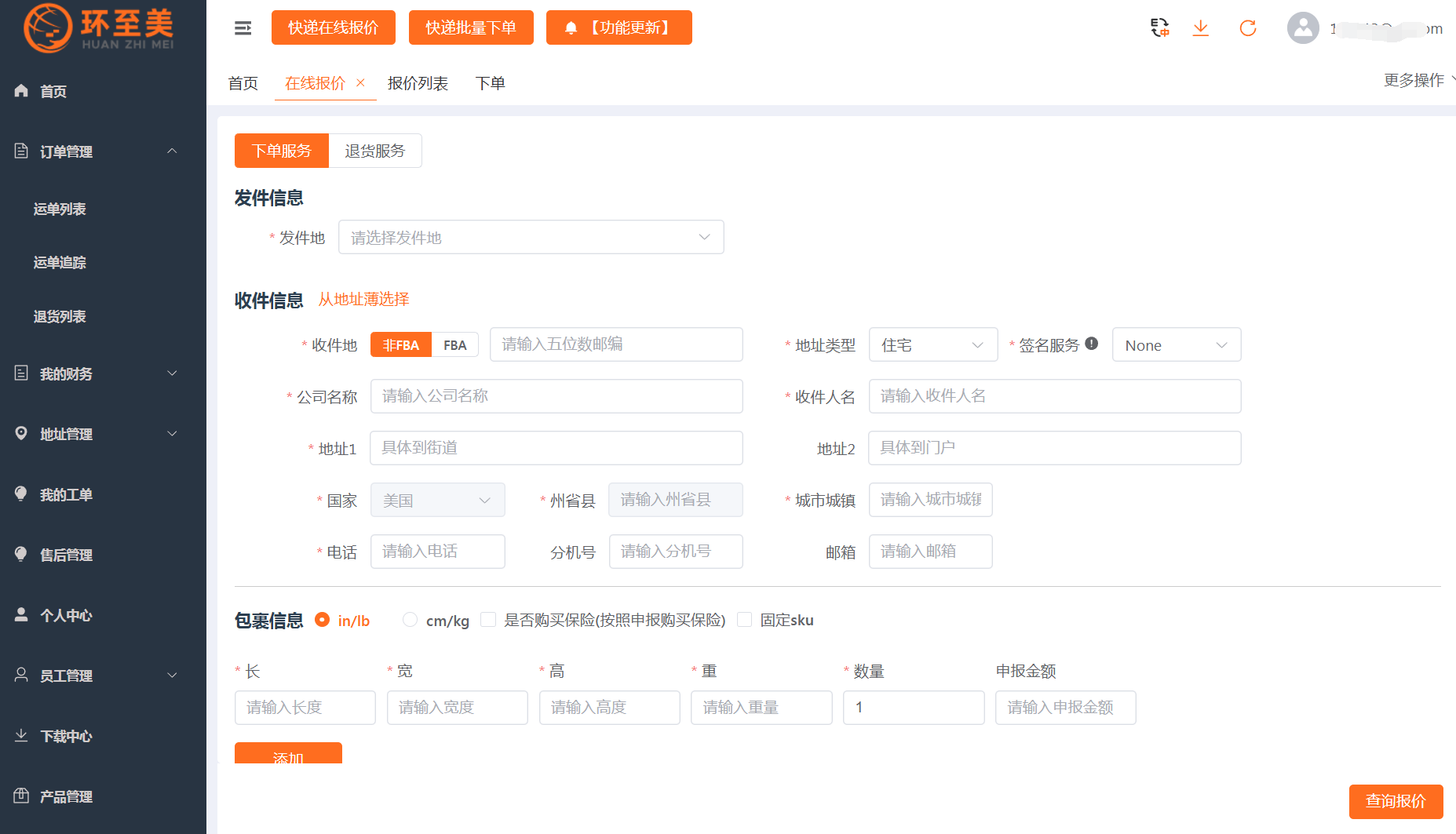
Task: Open the 国家 美国 dropdown
Action: pos(438,500)
